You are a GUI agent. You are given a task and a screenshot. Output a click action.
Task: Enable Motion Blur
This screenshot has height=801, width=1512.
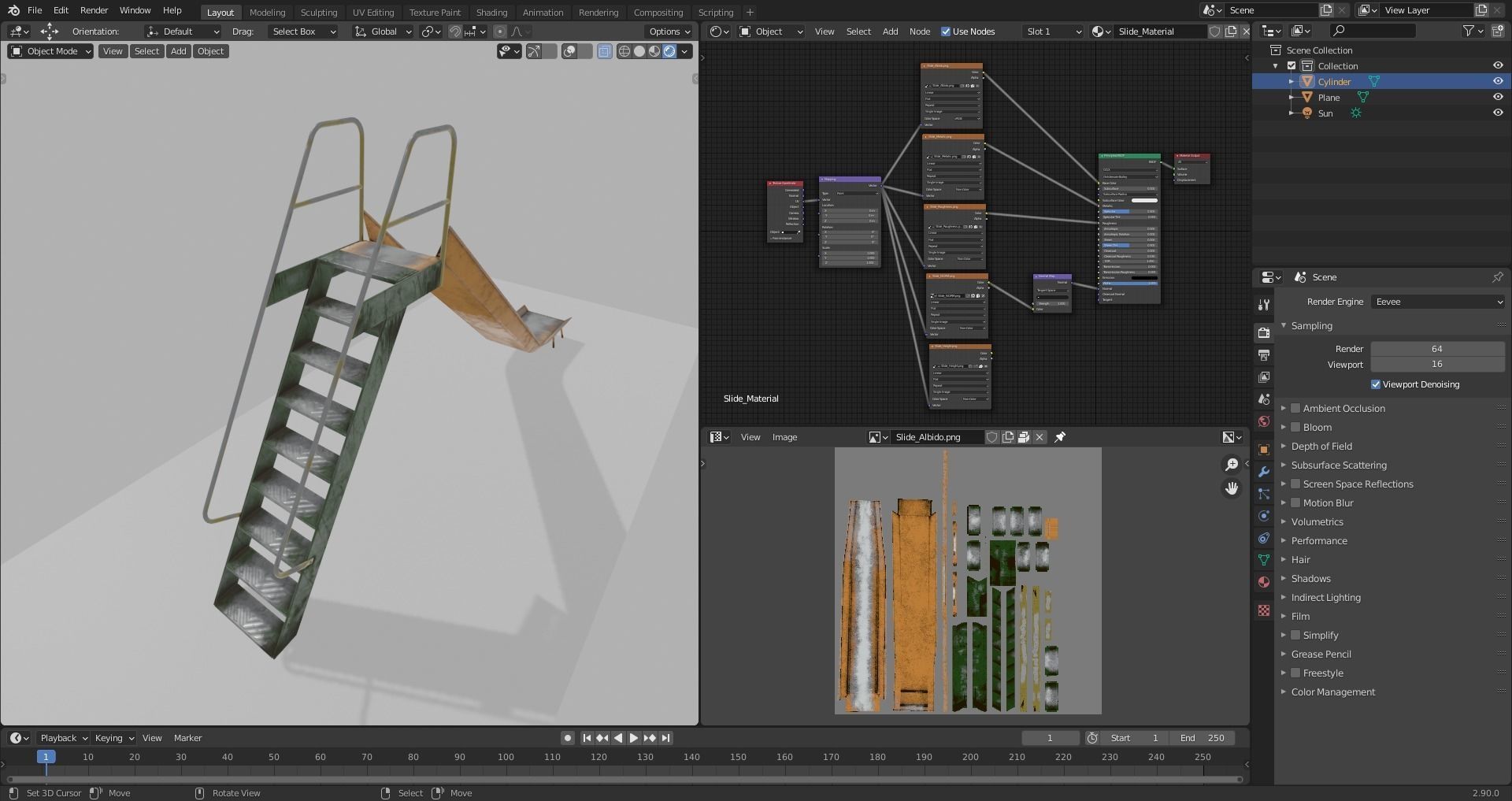(1295, 502)
